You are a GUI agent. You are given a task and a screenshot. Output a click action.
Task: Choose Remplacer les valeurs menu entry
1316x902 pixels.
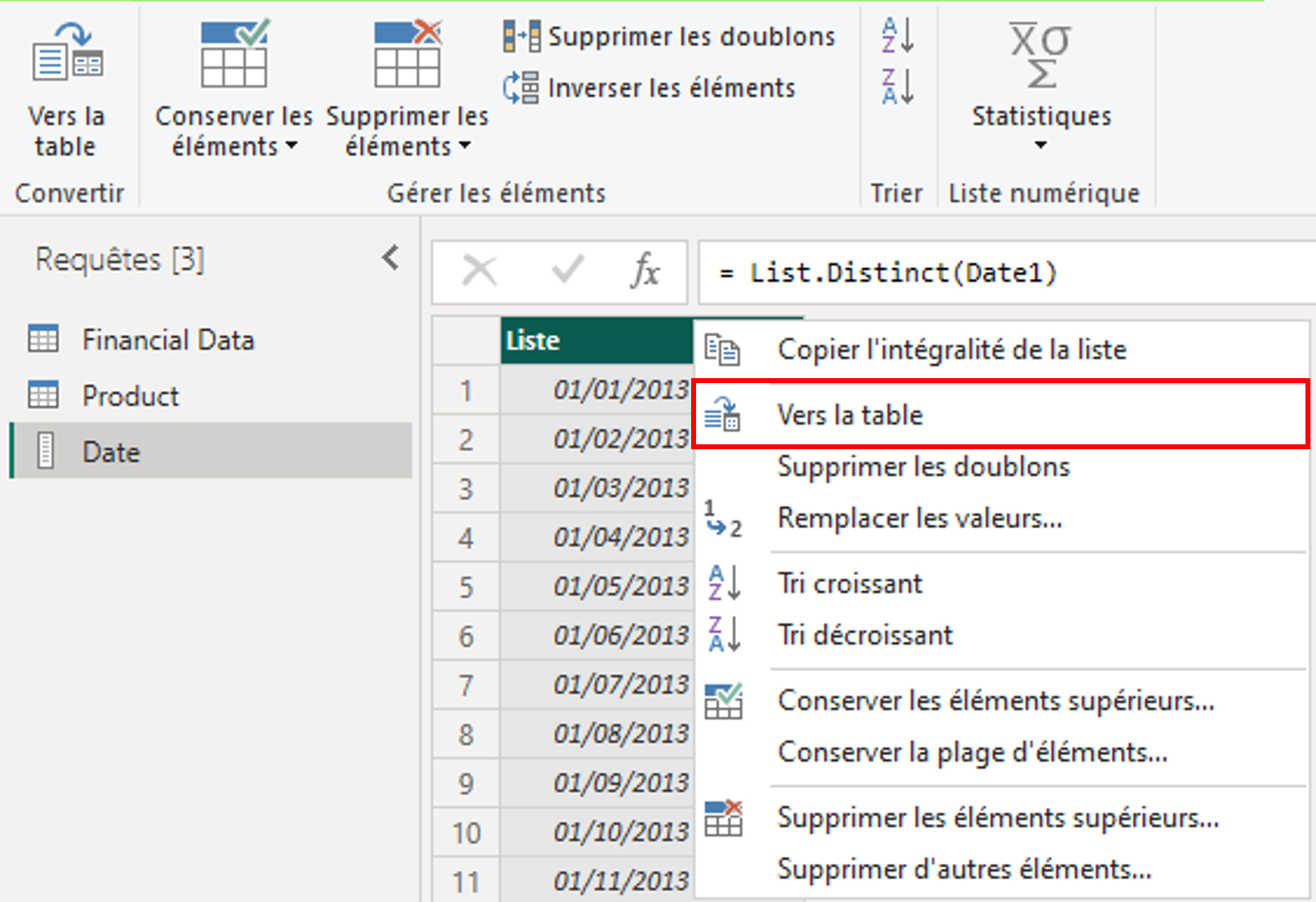click(919, 519)
